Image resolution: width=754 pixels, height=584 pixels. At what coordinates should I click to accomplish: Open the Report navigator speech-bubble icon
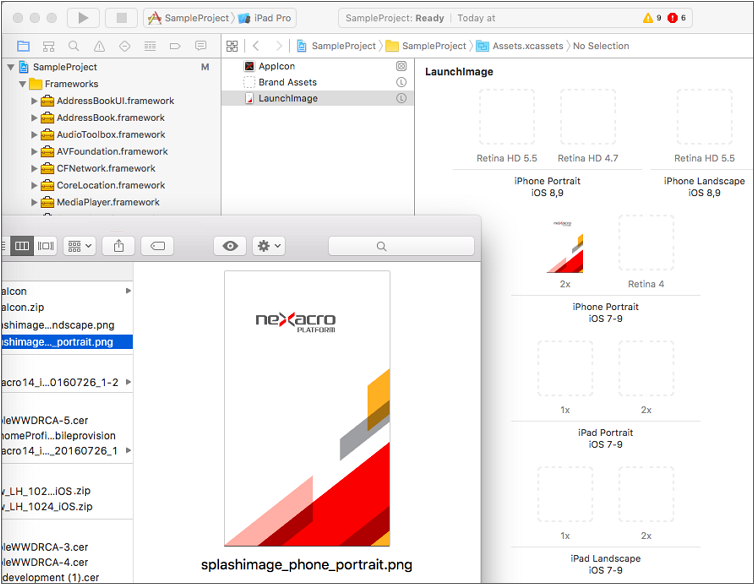tap(201, 46)
